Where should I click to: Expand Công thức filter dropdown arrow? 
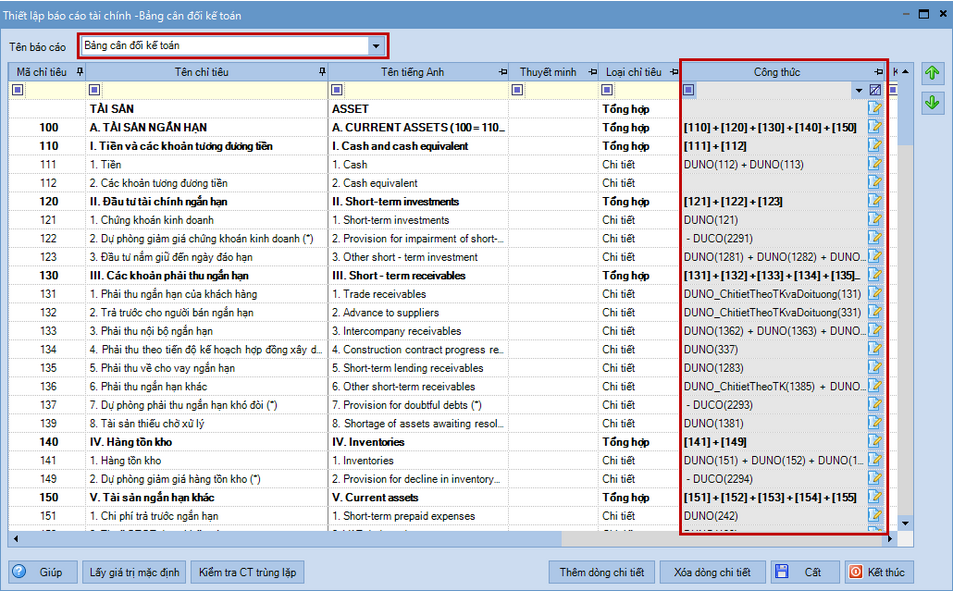859,91
